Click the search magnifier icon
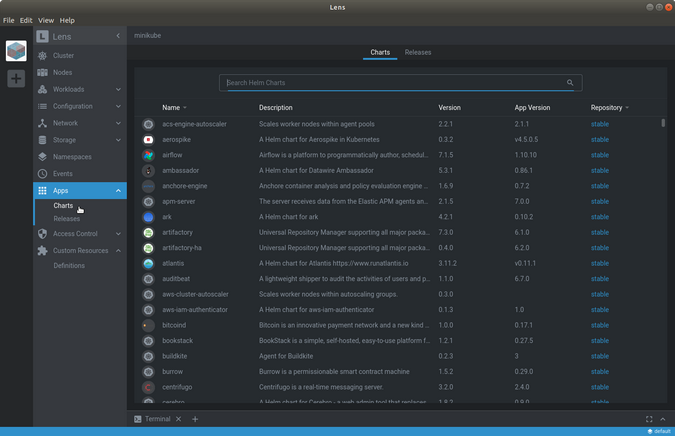The width and height of the screenshot is (675, 436). 570,83
